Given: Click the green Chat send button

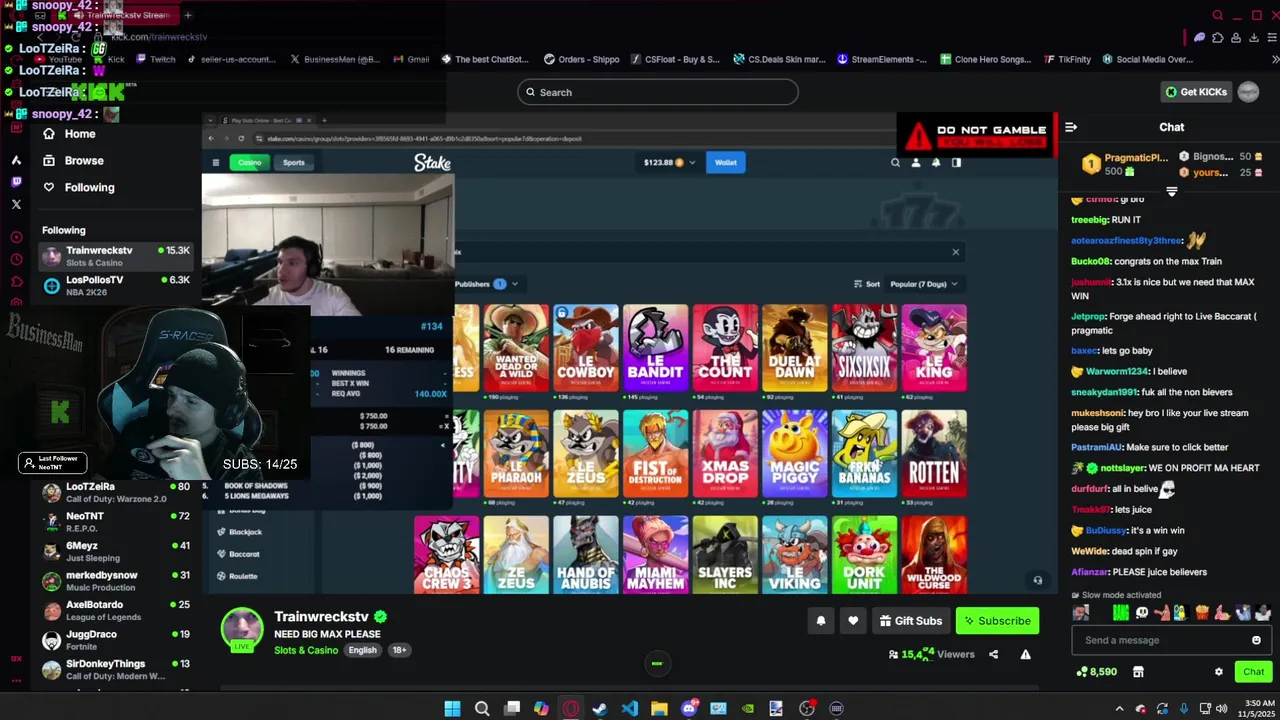Looking at the screenshot, I should (1253, 672).
